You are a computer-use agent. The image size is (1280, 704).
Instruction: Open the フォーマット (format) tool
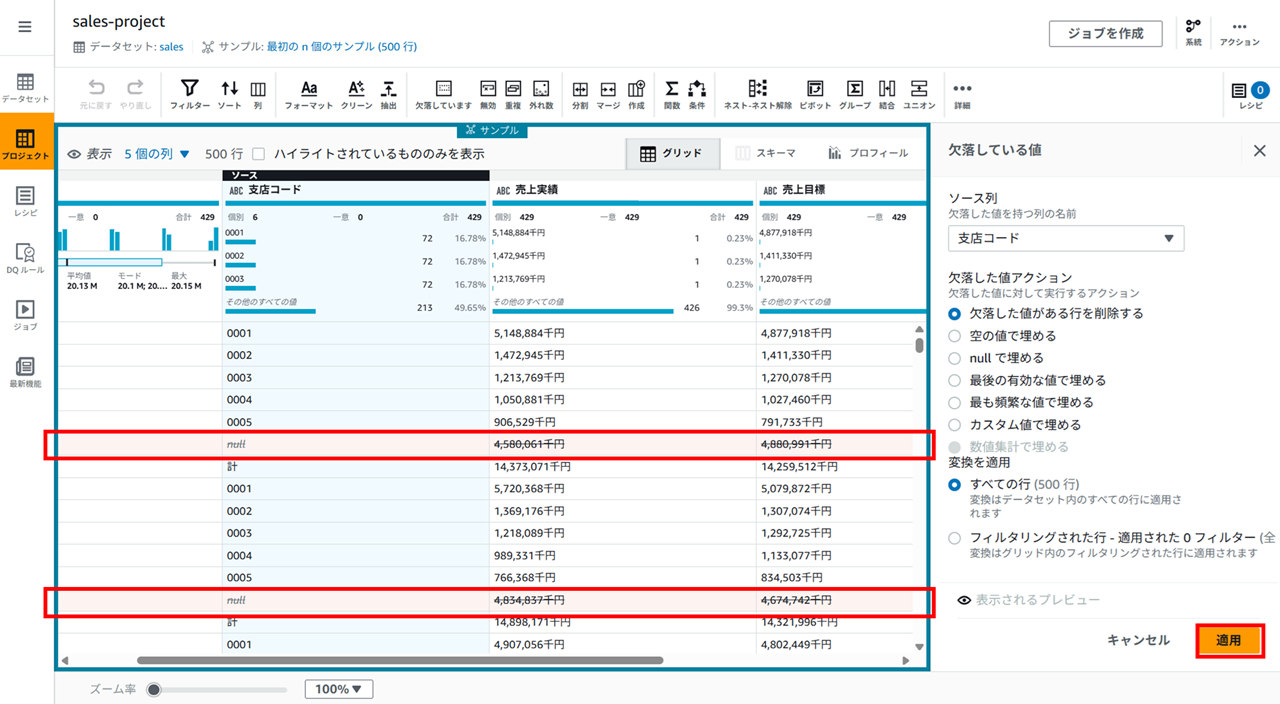tap(309, 94)
